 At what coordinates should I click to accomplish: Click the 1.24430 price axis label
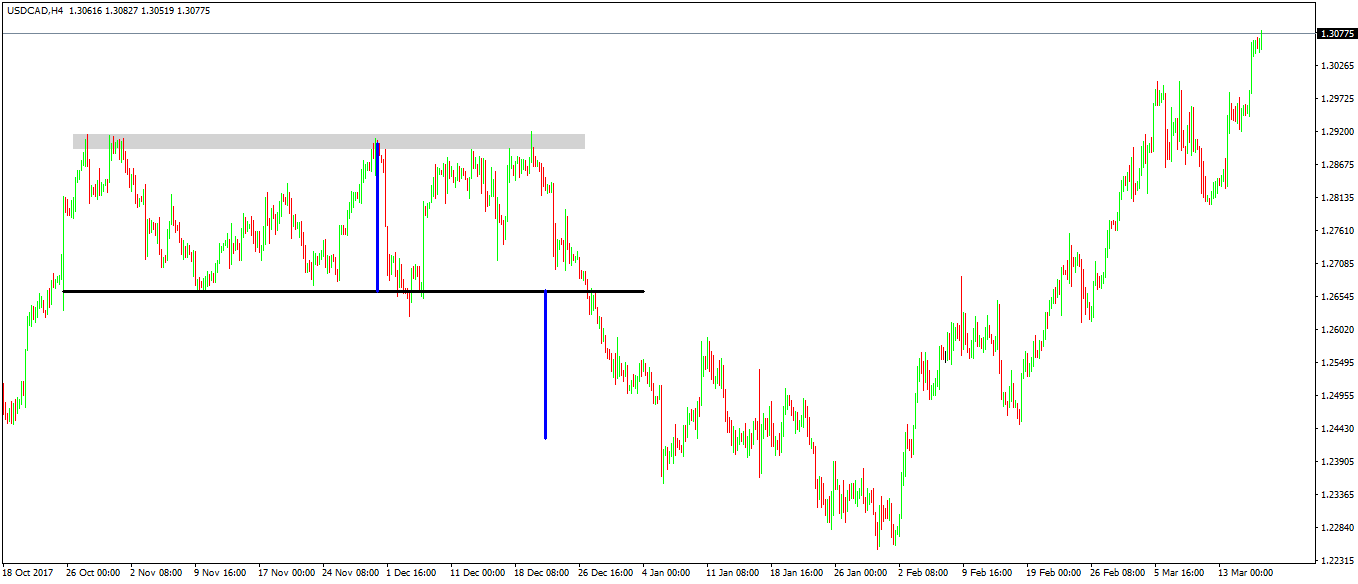coord(1336,429)
